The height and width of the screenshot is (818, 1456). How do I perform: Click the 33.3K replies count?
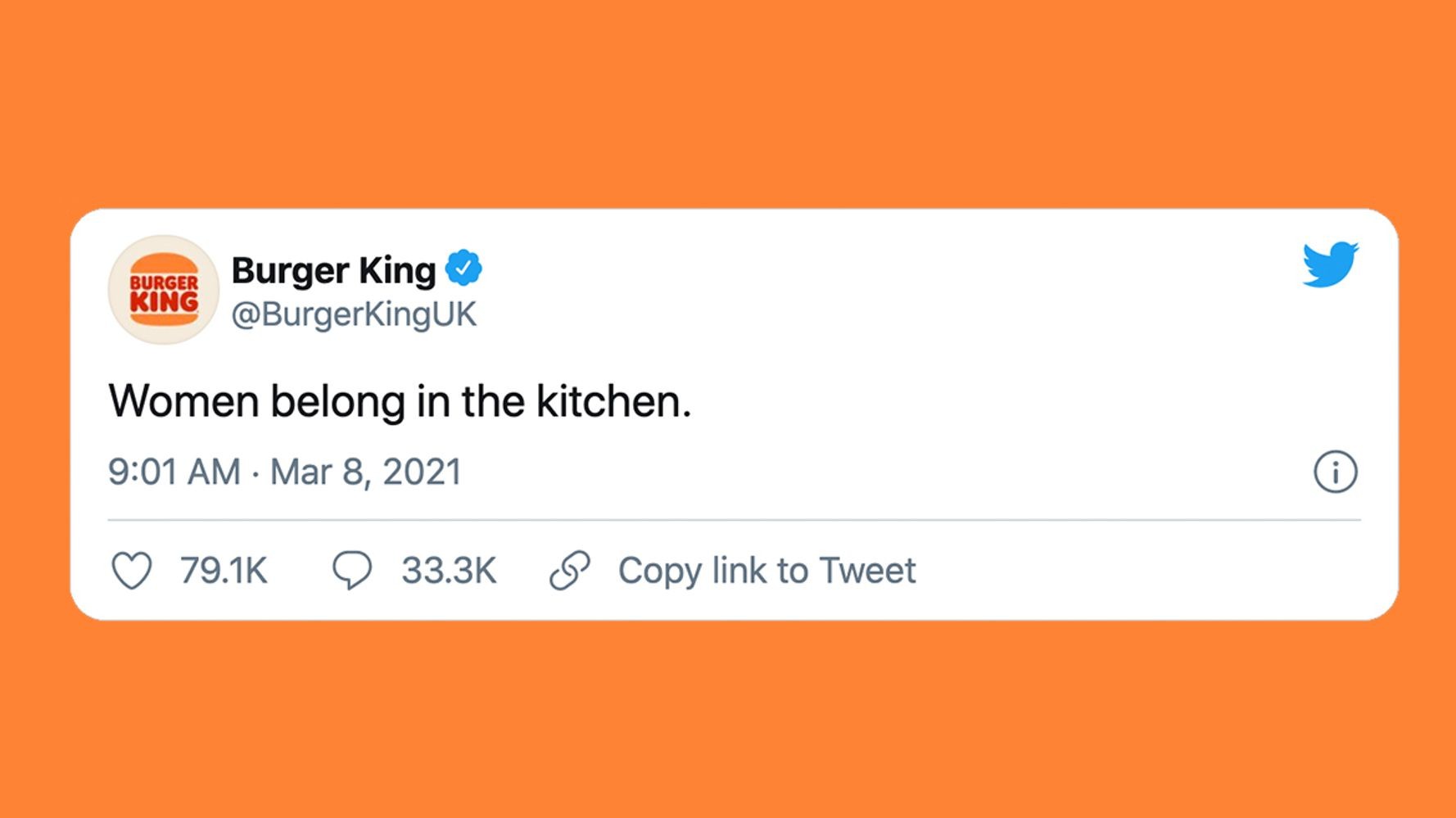pos(449,571)
